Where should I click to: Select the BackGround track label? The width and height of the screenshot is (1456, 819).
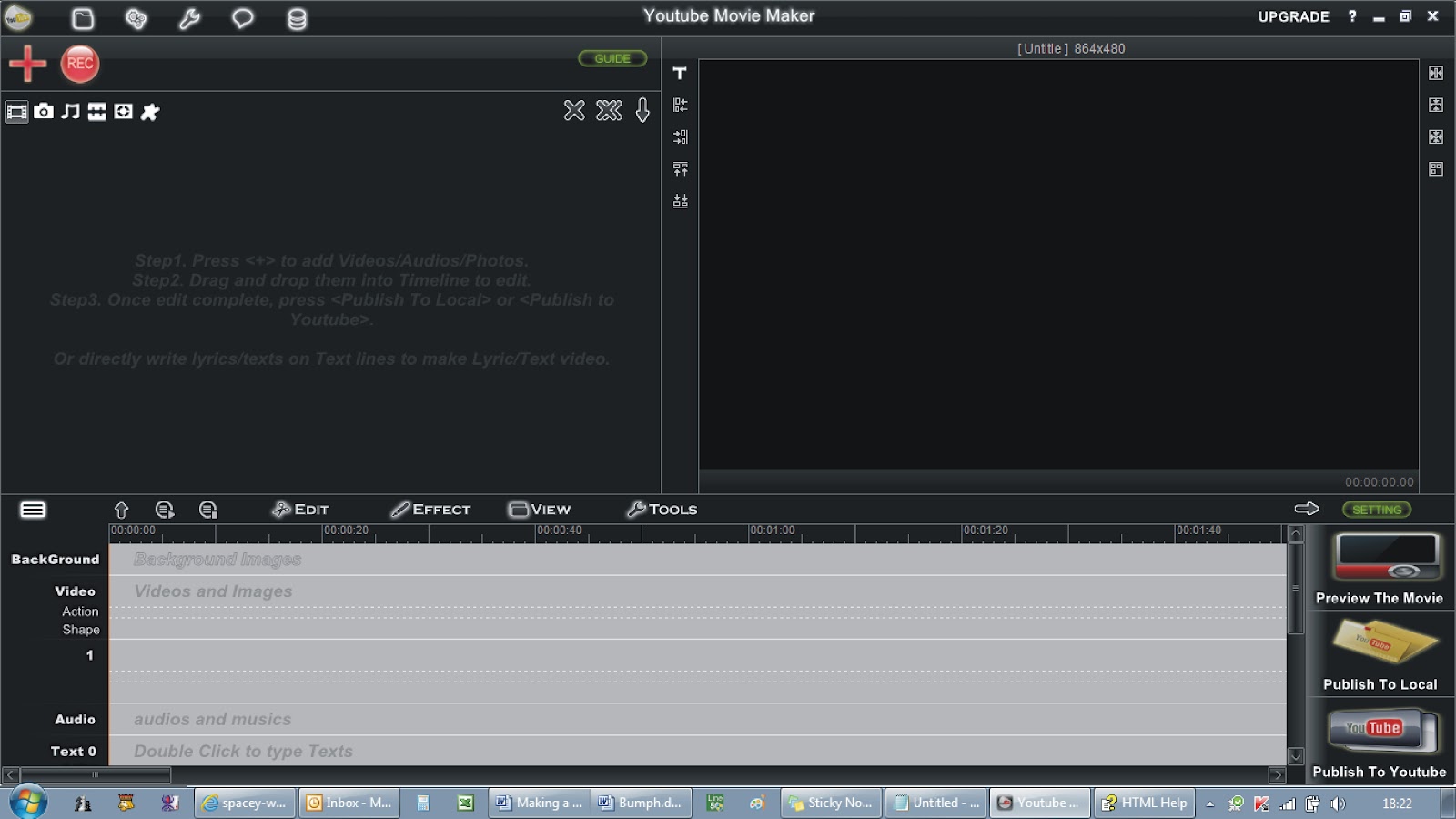point(56,560)
